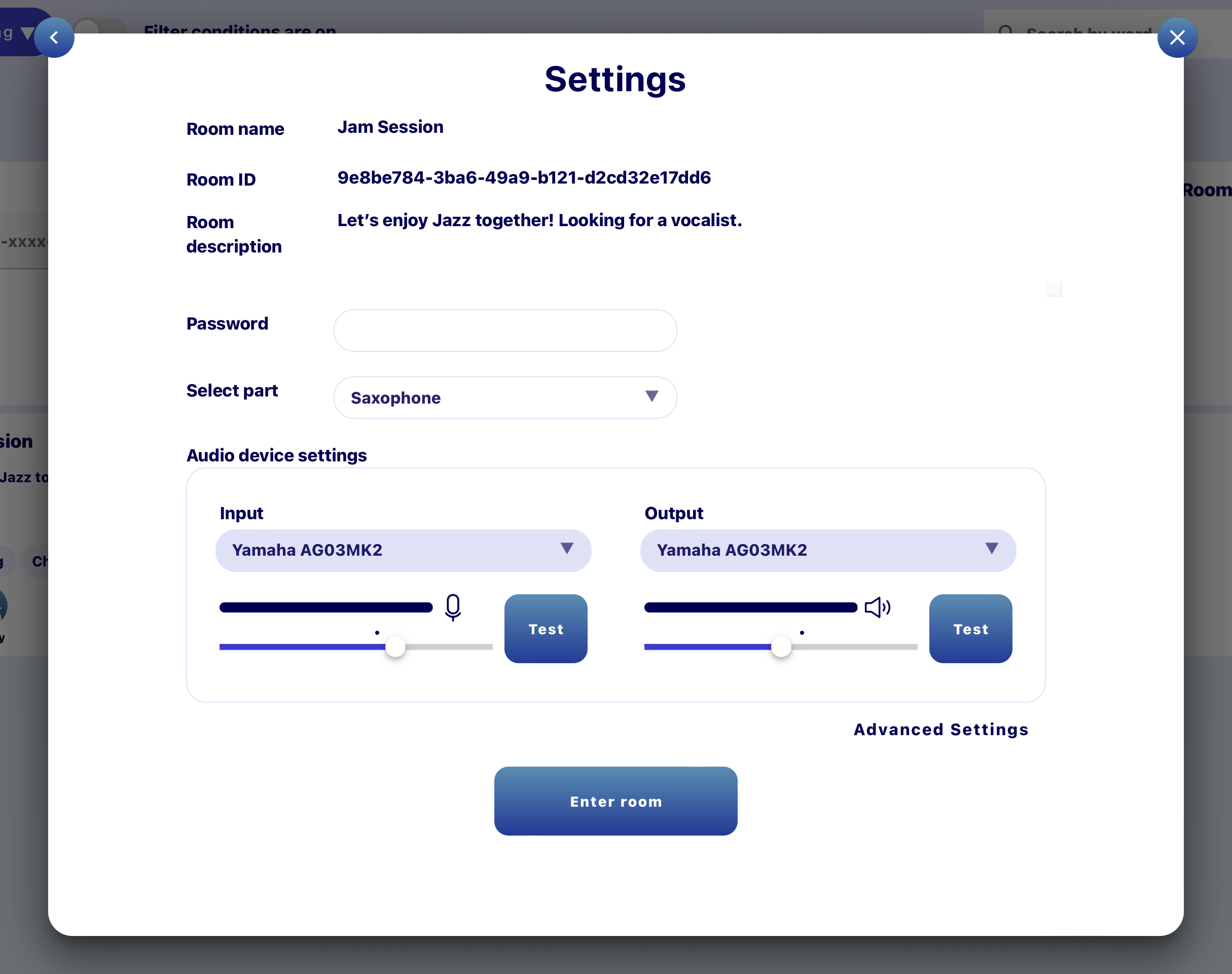
Task: Click the microphone icon
Action: 453,607
